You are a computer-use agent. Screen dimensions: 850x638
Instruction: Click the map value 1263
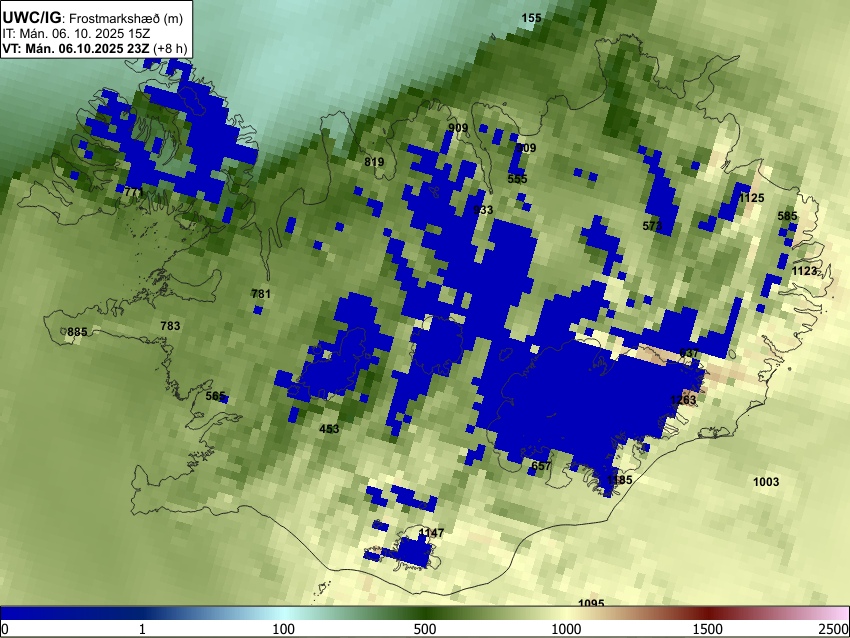pos(683,400)
